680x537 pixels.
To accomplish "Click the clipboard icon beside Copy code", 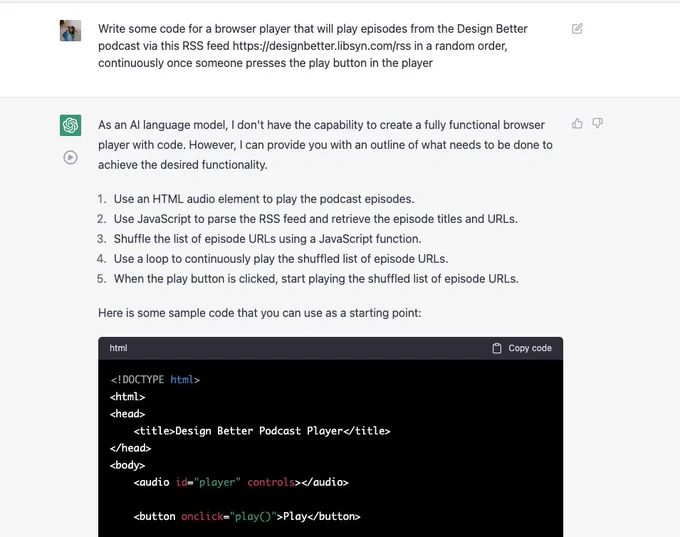I will pyautogui.click(x=497, y=348).
